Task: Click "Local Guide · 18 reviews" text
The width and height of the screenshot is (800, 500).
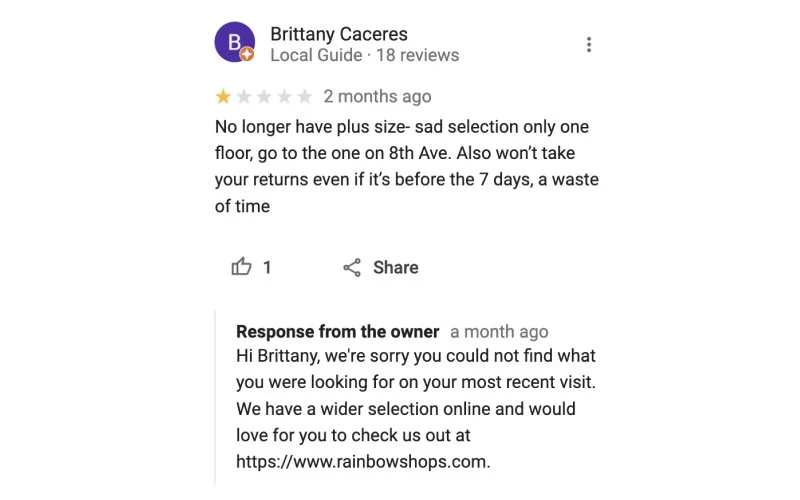Action: (x=364, y=55)
